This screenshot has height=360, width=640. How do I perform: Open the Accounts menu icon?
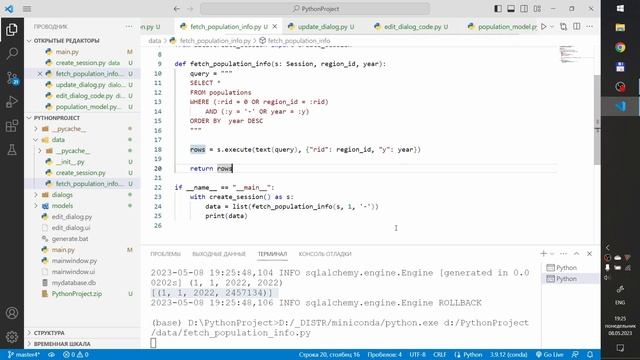(x=12, y=313)
